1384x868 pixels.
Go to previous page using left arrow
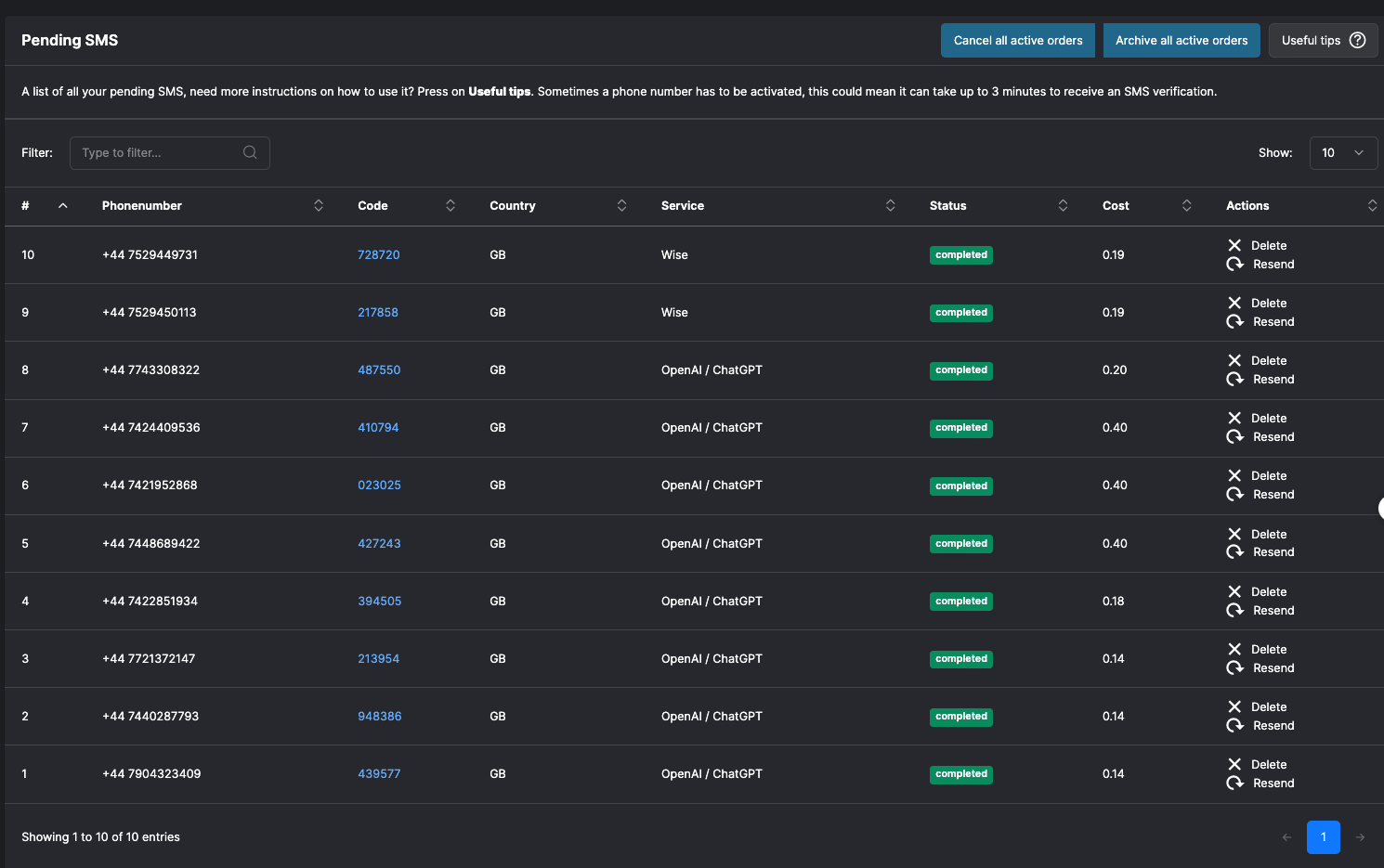[1286, 837]
